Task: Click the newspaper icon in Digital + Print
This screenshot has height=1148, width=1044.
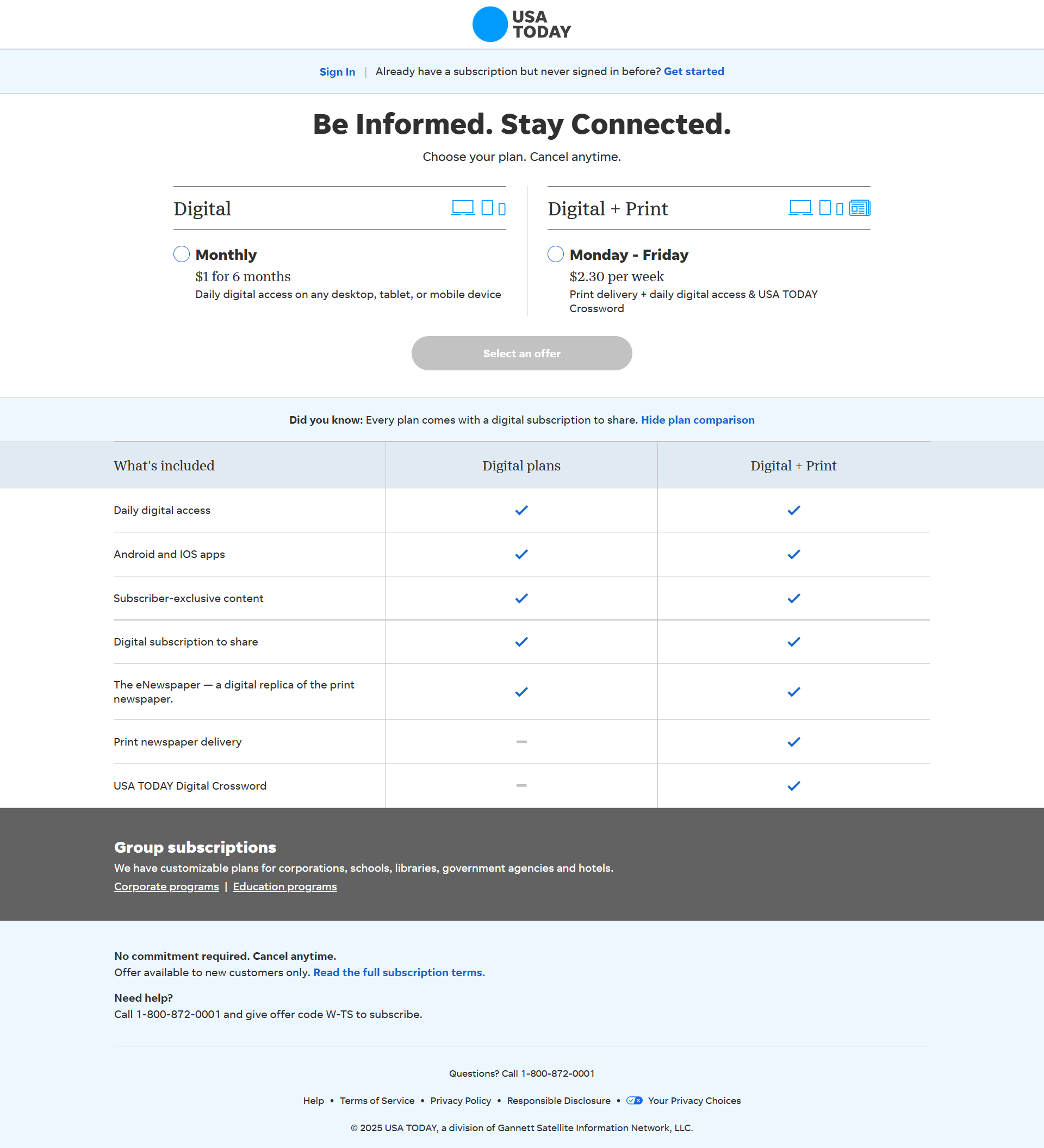Action: tap(860, 208)
